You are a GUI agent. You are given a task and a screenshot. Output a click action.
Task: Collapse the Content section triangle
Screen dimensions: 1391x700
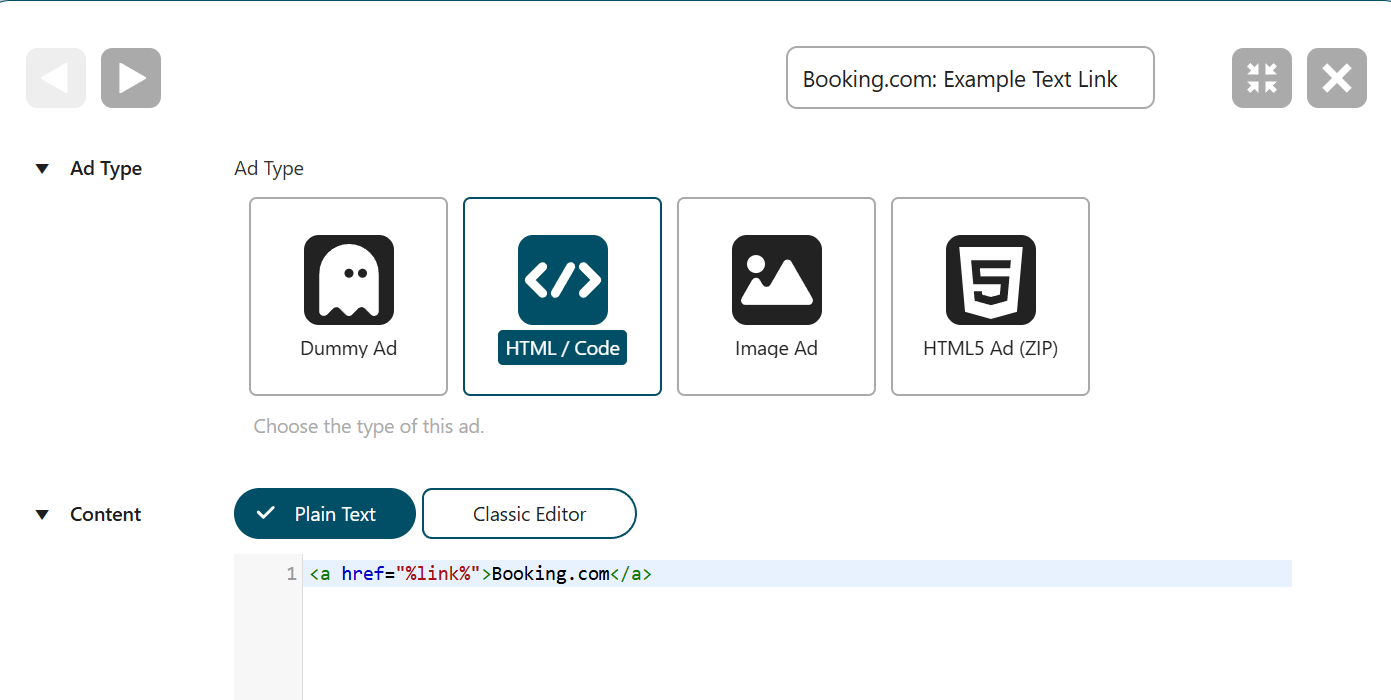point(42,515)
